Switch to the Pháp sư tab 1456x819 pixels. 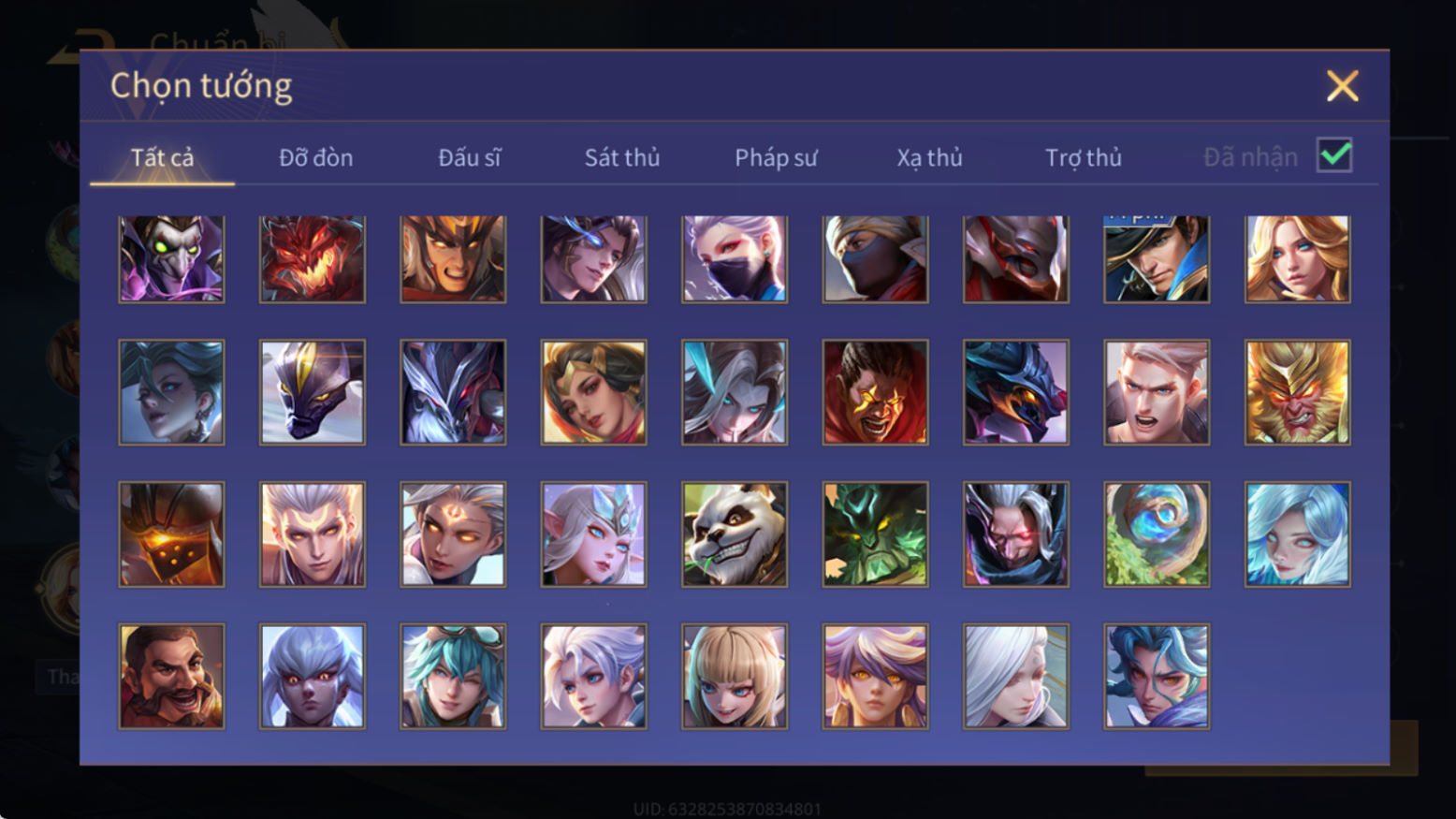point(776,157)
